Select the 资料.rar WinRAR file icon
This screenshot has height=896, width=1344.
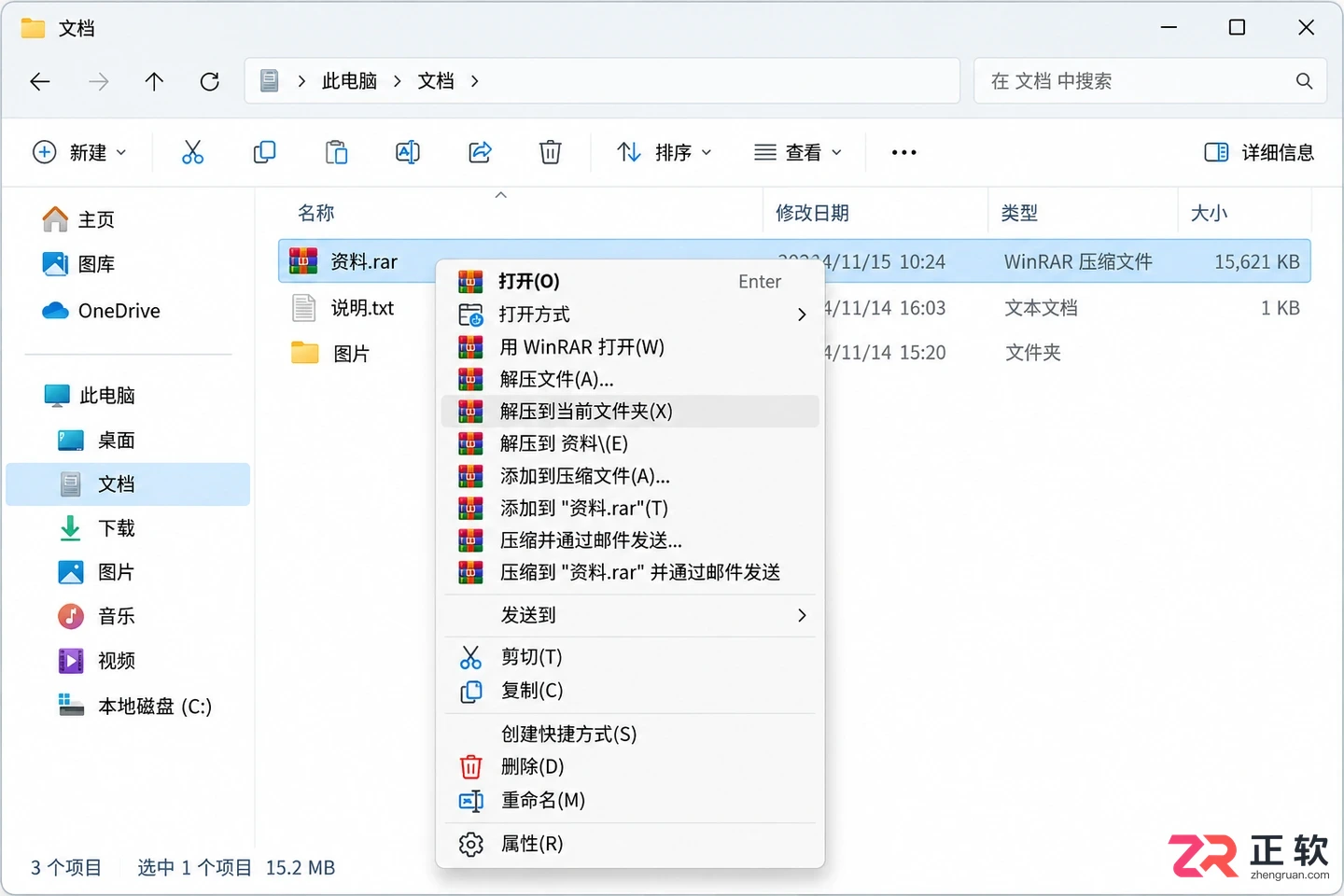click(x=303, y=261)
